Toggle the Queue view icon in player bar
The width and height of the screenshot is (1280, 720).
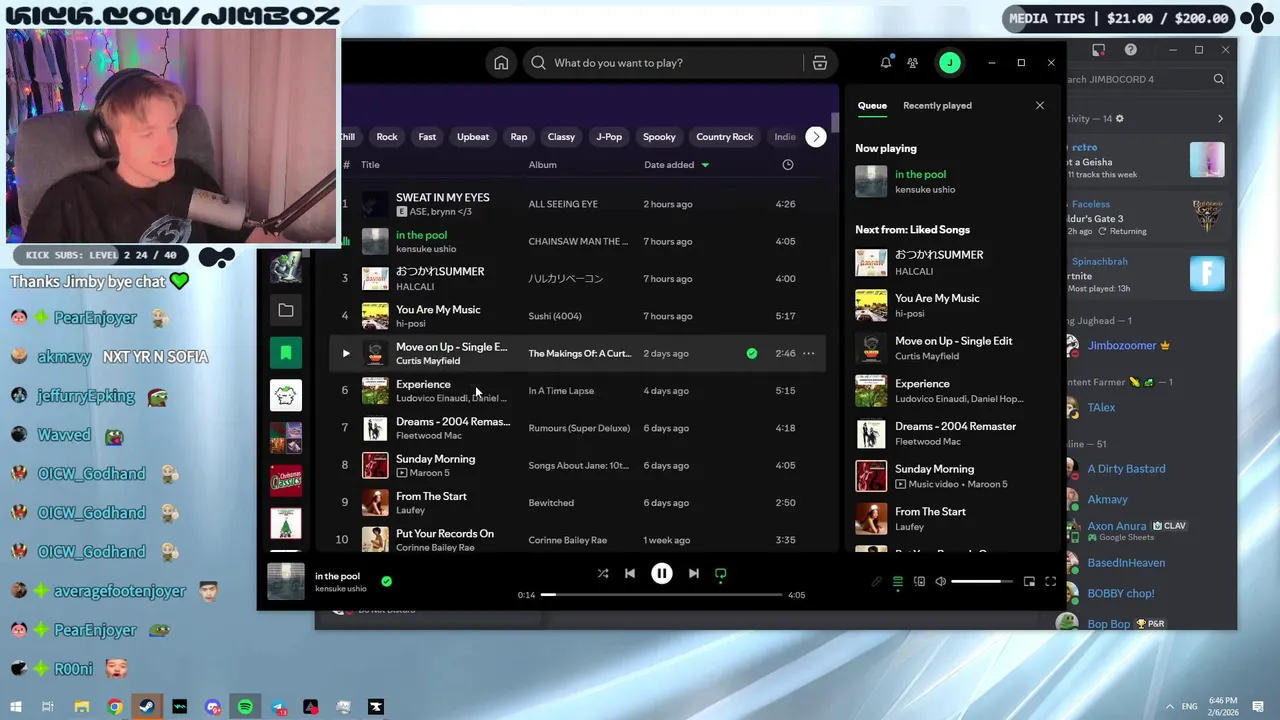(x=898, y=581)
